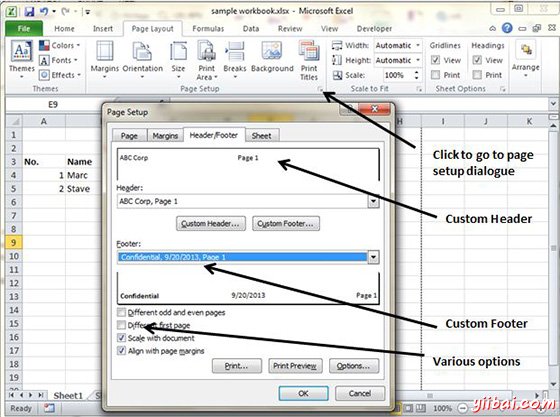Toggle Gridlines Print checkbox

coord(435,75)
